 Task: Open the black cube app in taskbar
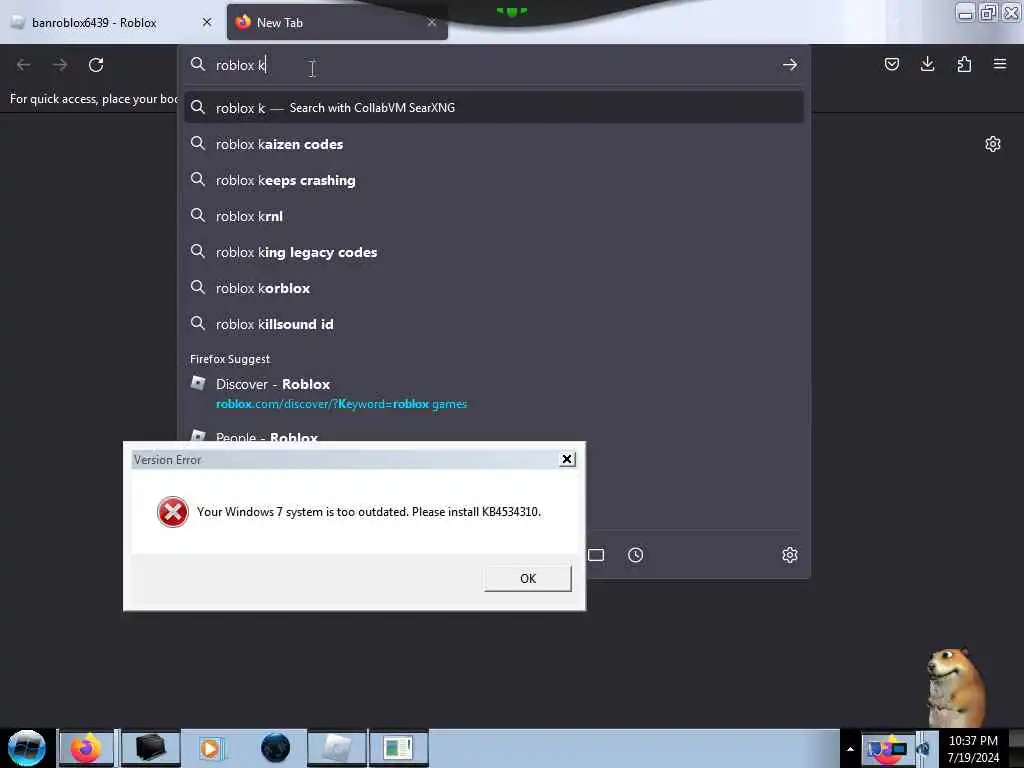[x=149, y=748]
